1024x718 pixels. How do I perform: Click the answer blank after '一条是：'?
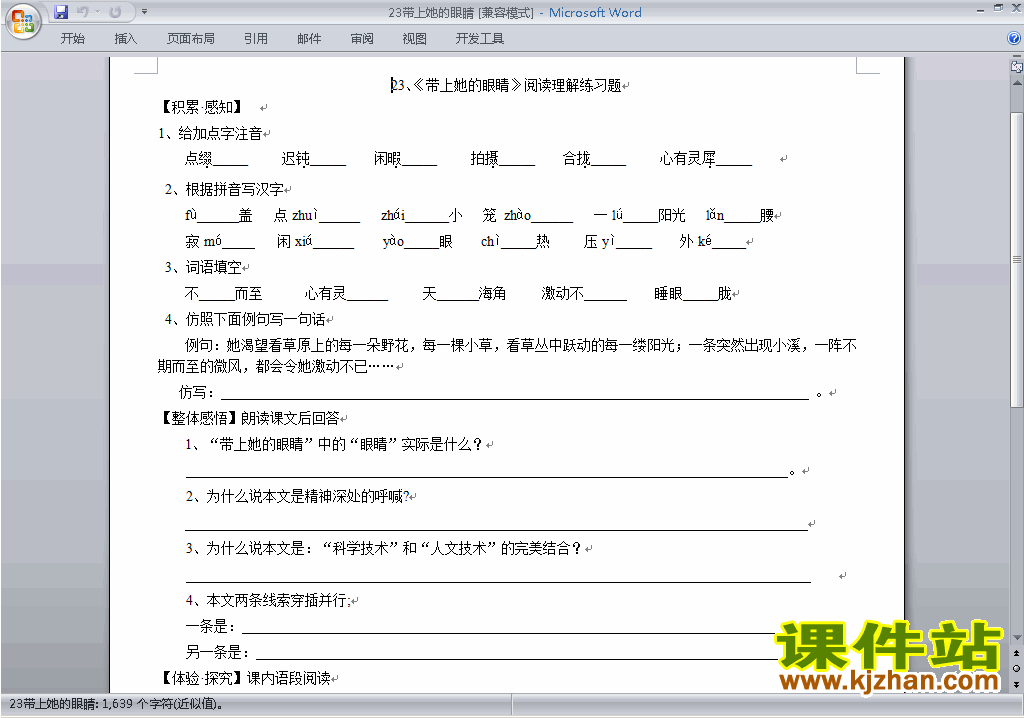[x=509, y=627]
